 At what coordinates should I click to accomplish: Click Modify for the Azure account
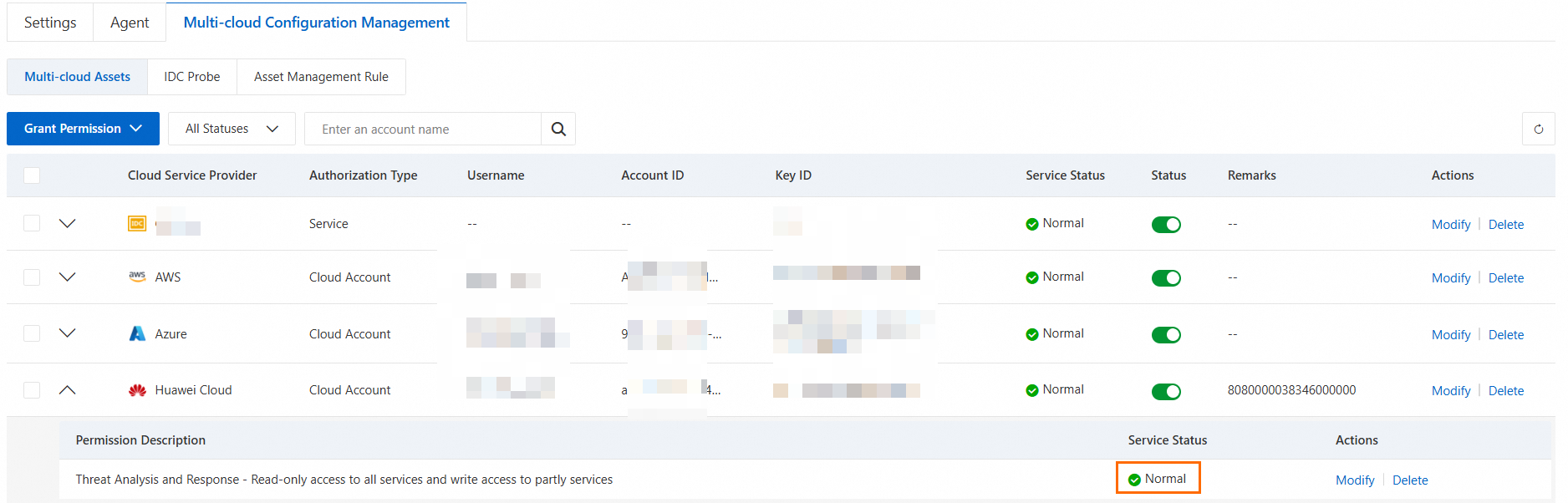point(1450,335)
